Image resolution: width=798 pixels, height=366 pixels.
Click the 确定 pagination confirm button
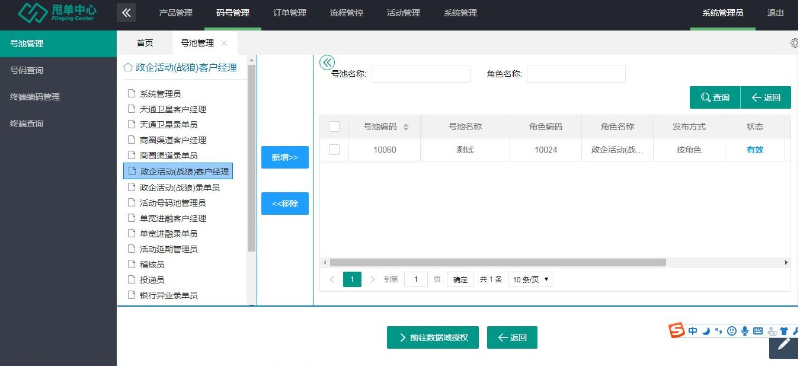tap(460, 279)
